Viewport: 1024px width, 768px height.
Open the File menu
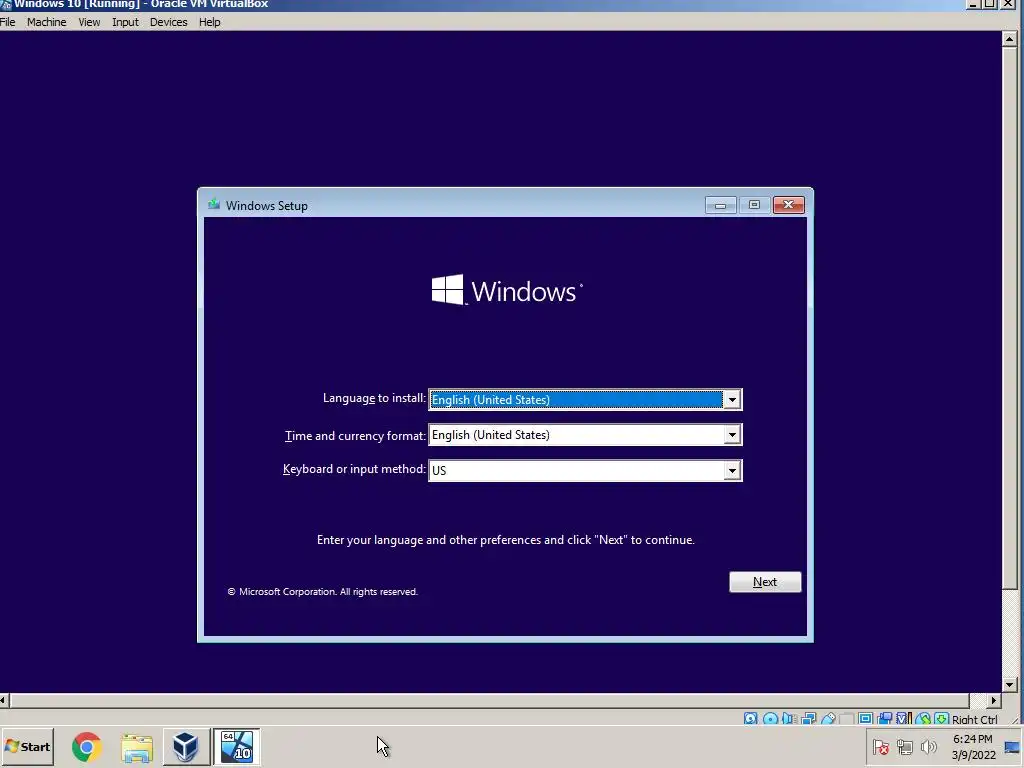click(x=8, y=22)
